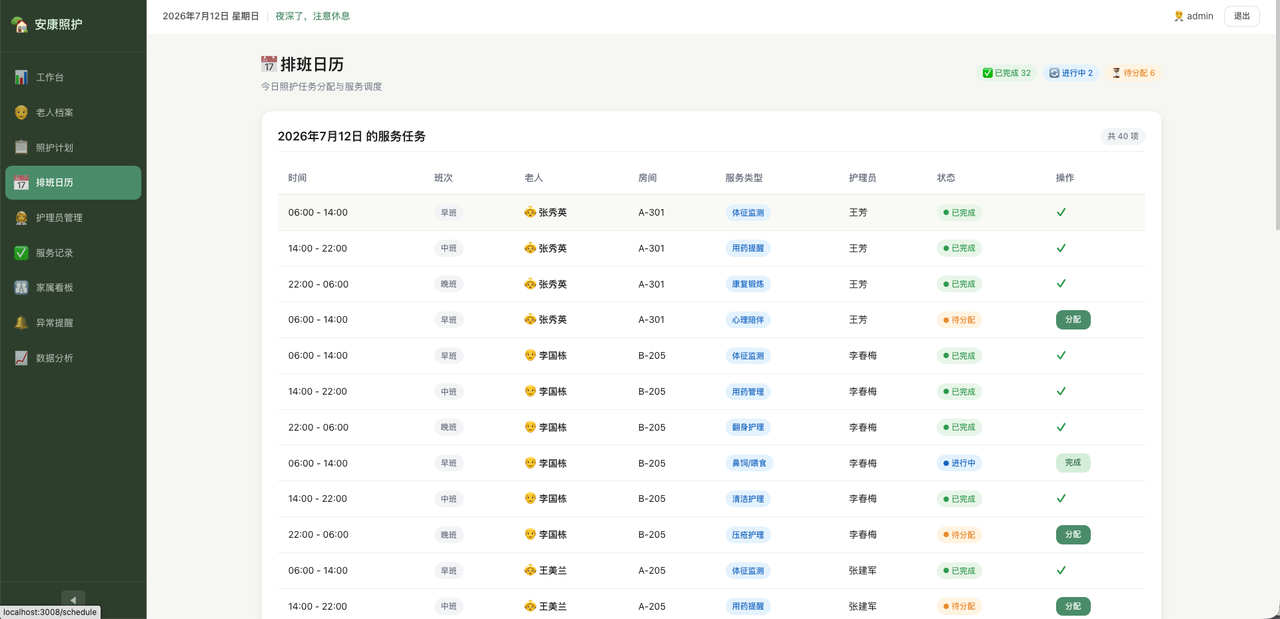Viewport: 1280px width, 619px height.
Task: Click checkmark for 张秀英 体征监测 row
Action: (1061, 212)
